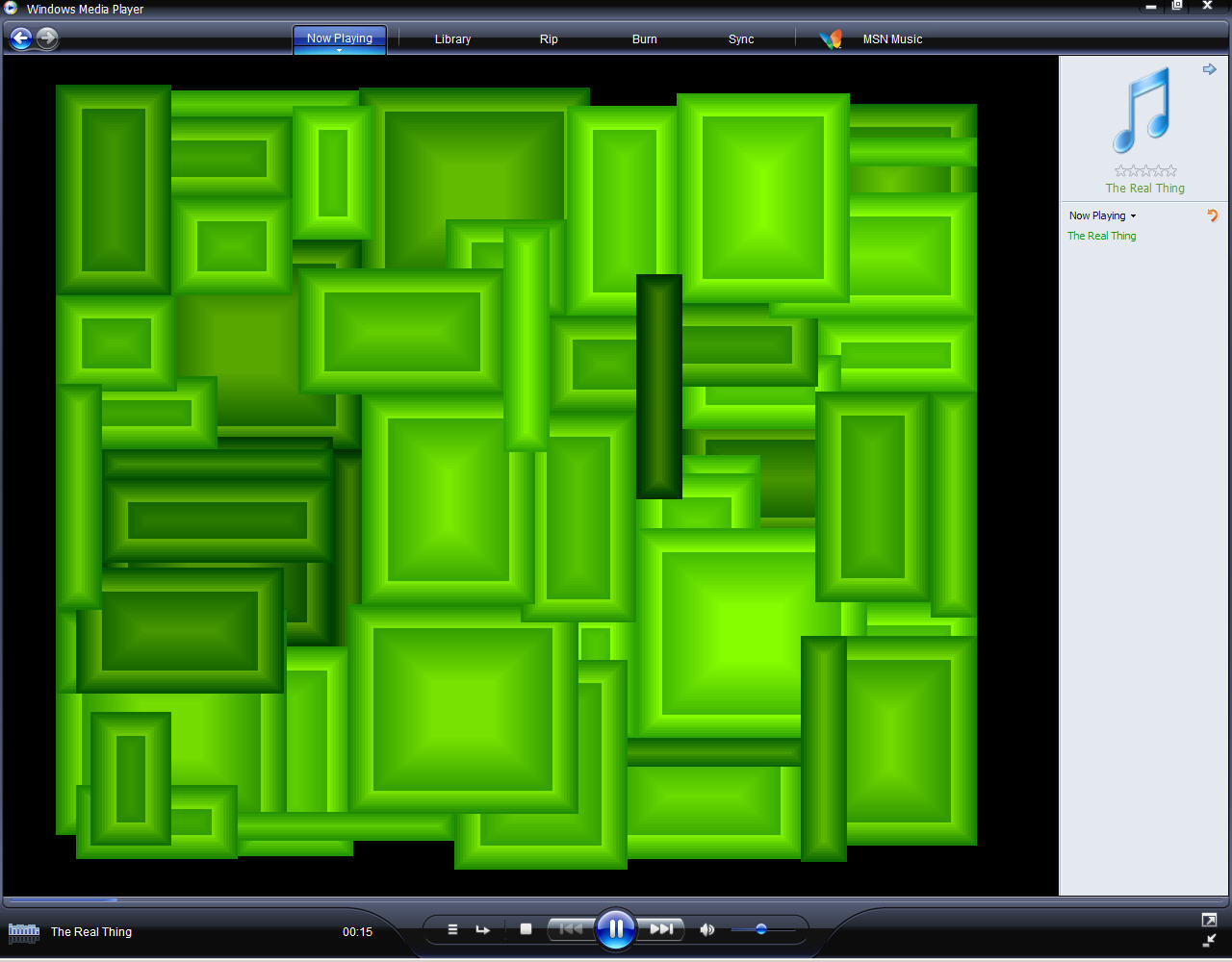Adjust the volume slider

click(x=762, y=929)
